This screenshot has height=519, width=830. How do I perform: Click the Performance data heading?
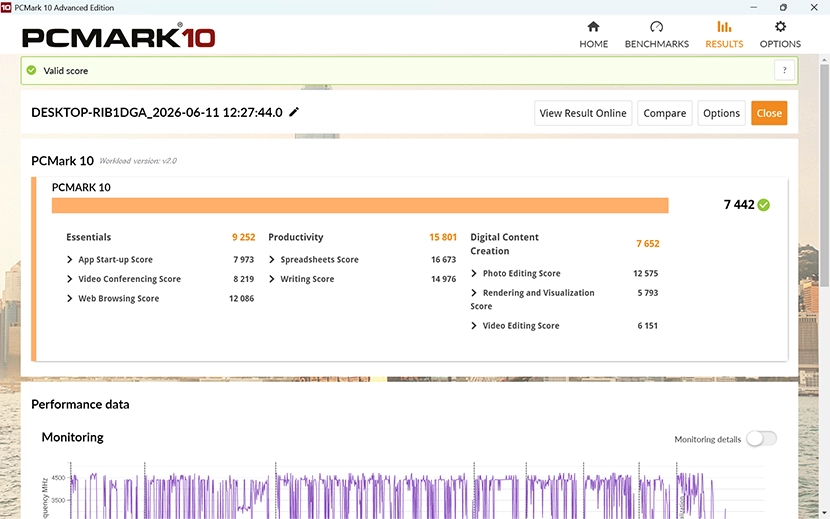(x=80, y=405)
